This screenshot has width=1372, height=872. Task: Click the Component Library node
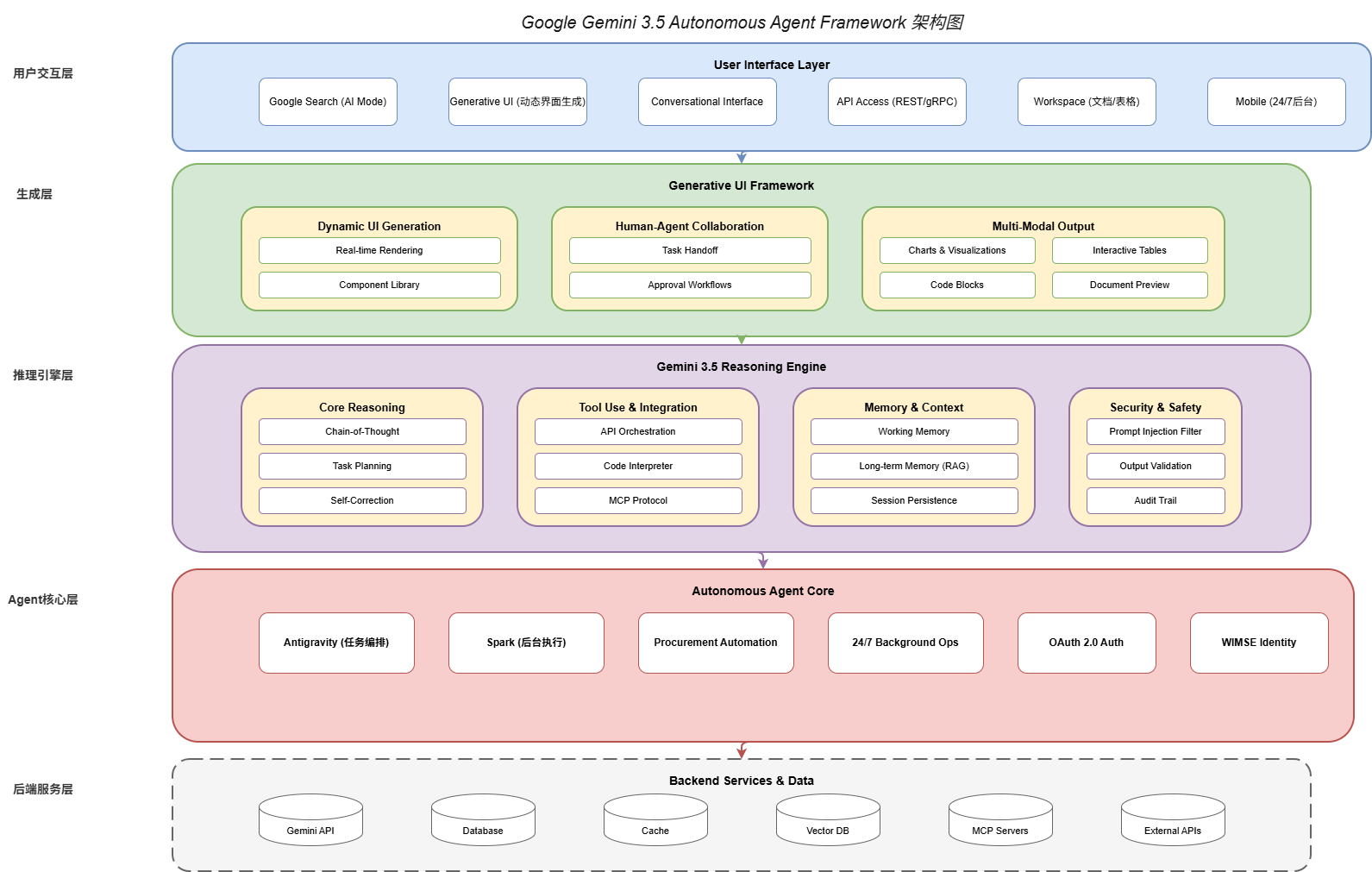pyautogui.click(x=379, y=285)
